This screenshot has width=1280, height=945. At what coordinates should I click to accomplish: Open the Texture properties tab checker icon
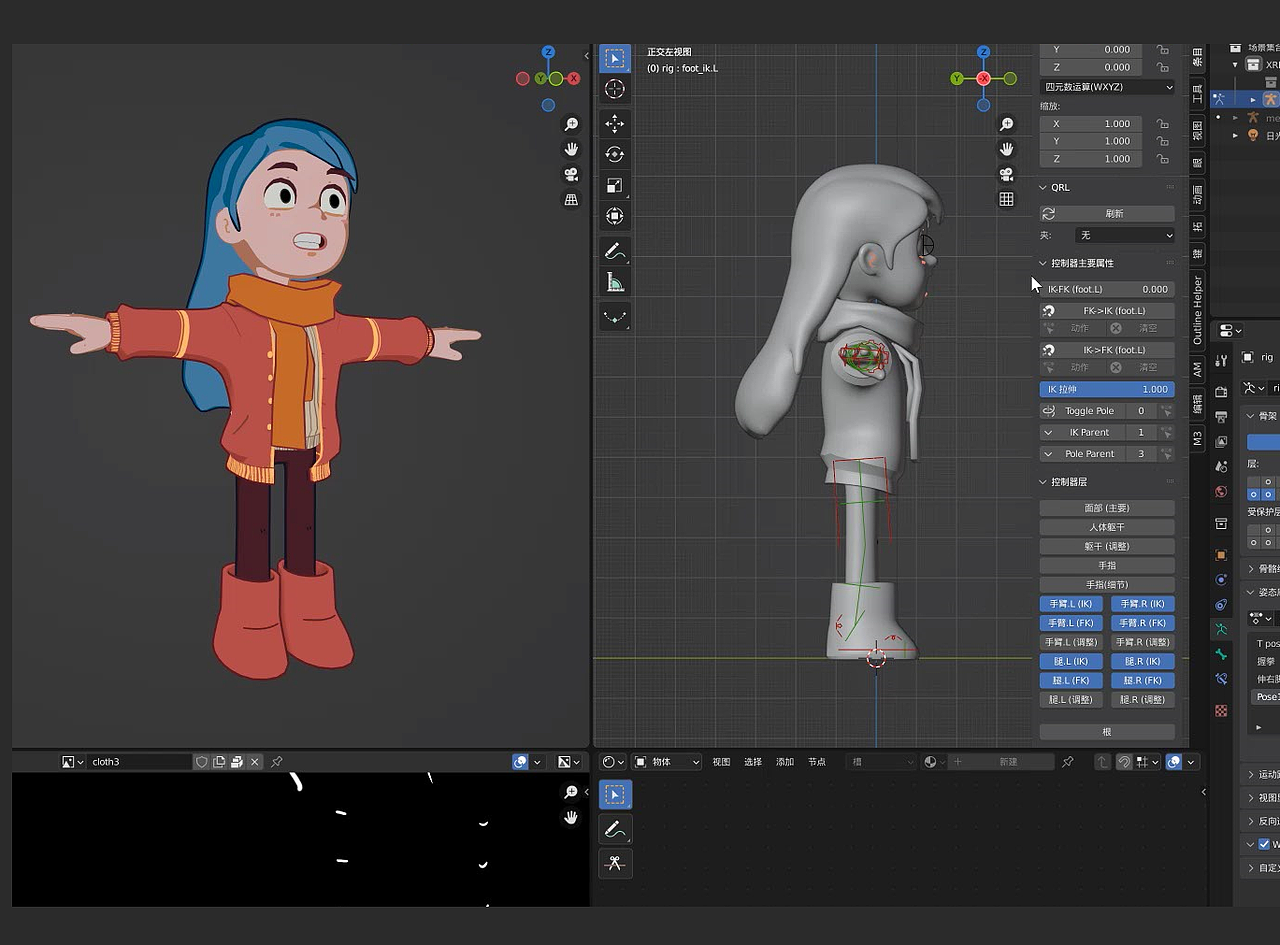pyautogui.click(x=1221, y=711)
